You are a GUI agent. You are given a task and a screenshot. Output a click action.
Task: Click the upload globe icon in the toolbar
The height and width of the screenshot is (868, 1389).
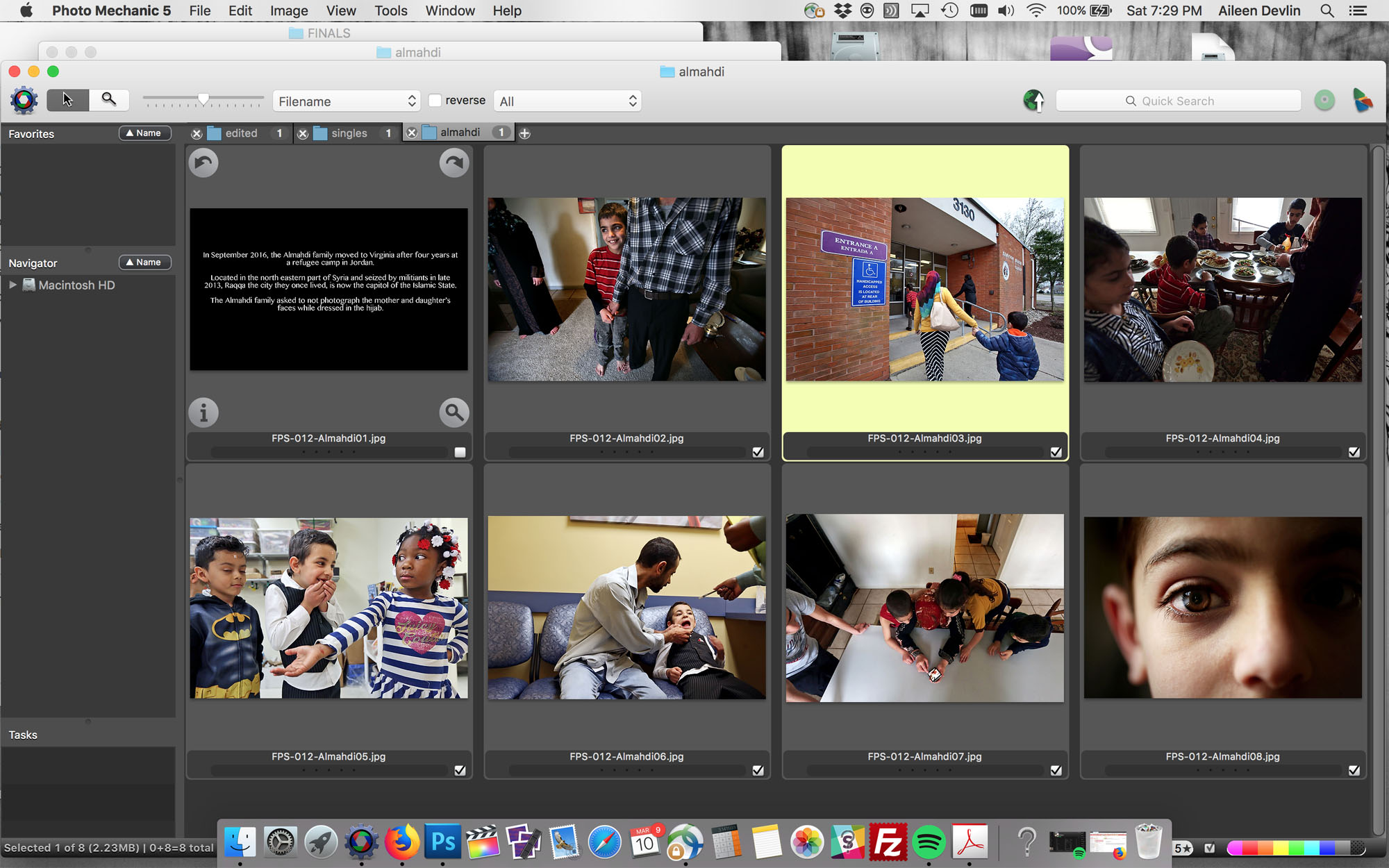coord(1033,101)
